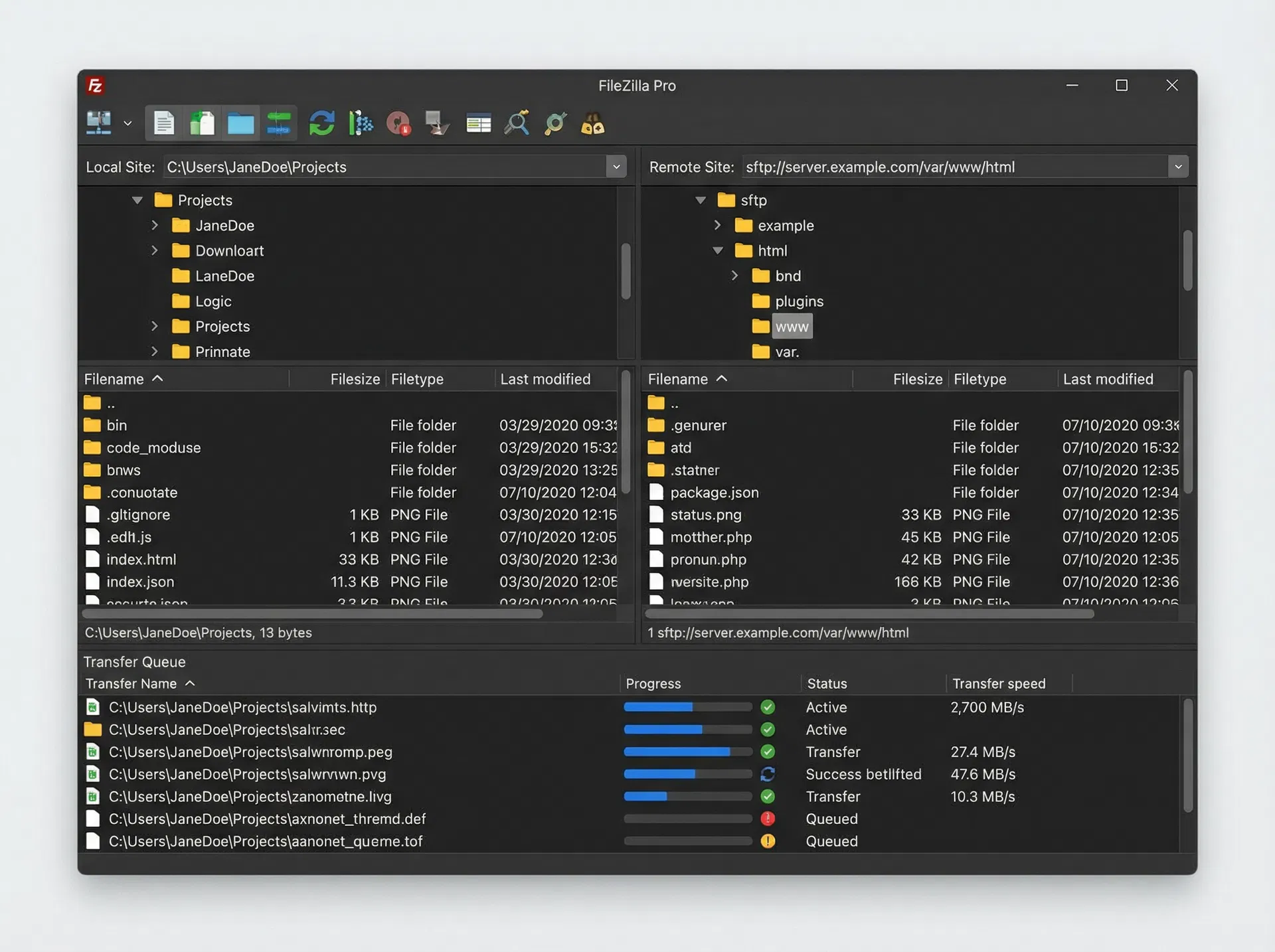1275x952 pixels.
Task: Click yellow warning icon on aanonet_queme.tof row
Action: [x=768, y=841]
